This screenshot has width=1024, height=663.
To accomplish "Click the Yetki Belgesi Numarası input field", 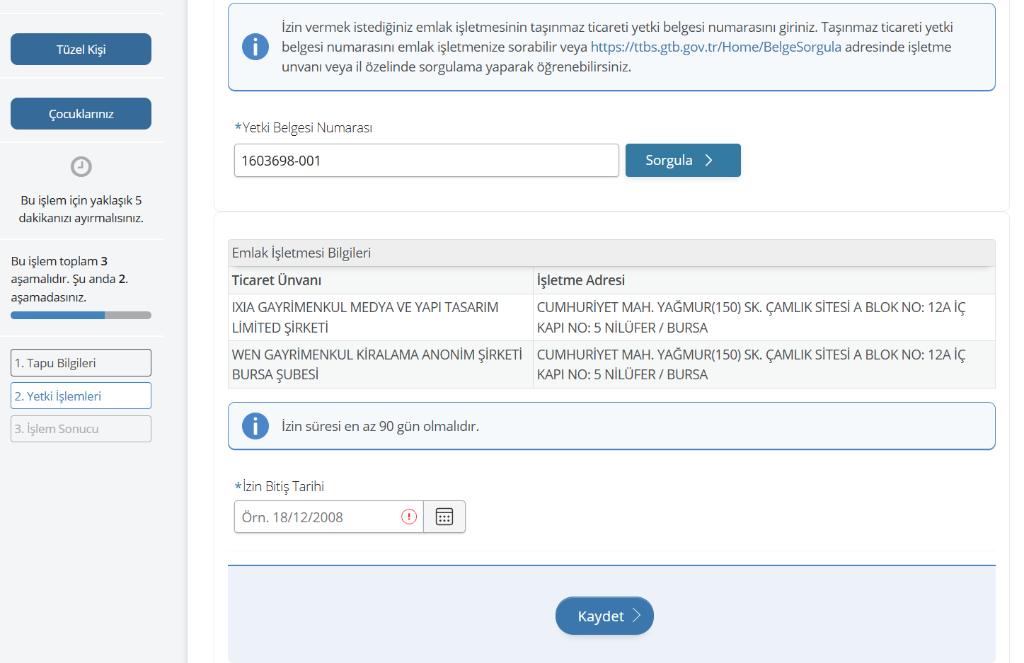I will [426, 160].
